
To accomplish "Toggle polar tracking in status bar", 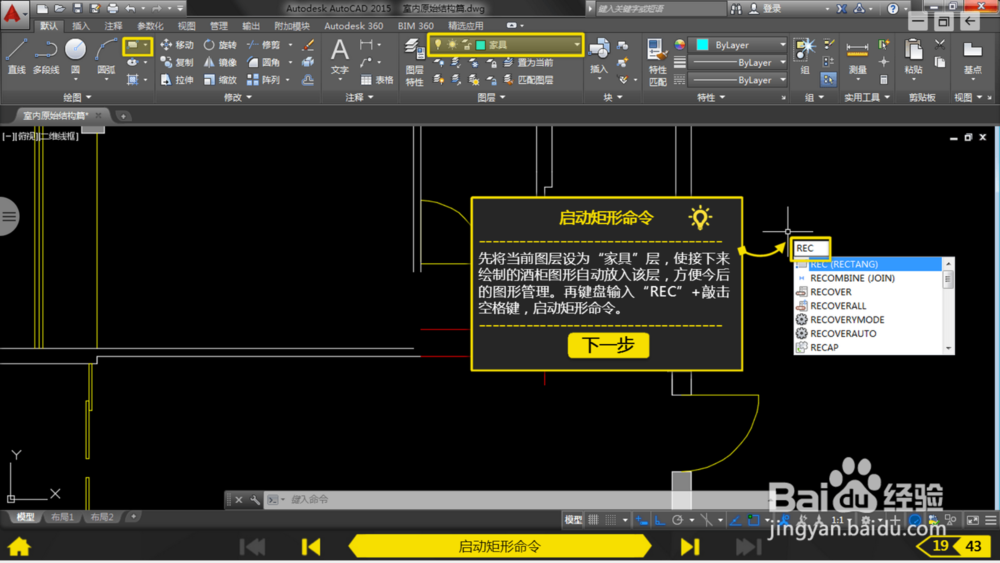I will click(x=678, y=520).
